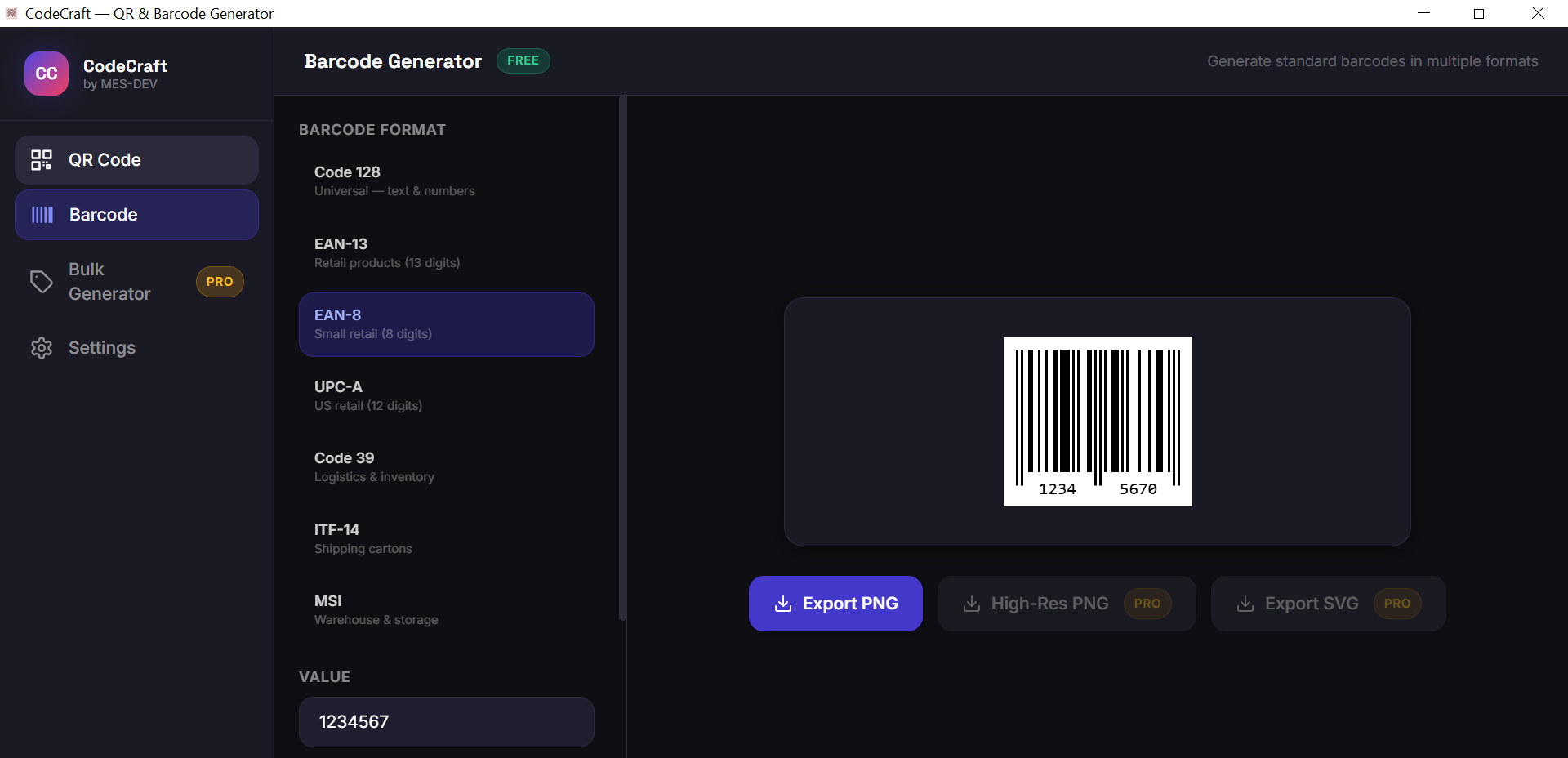Click the CodeCraft CC logo icon
The width and height of the screenshot is (1568, 758).
[47, 74]
